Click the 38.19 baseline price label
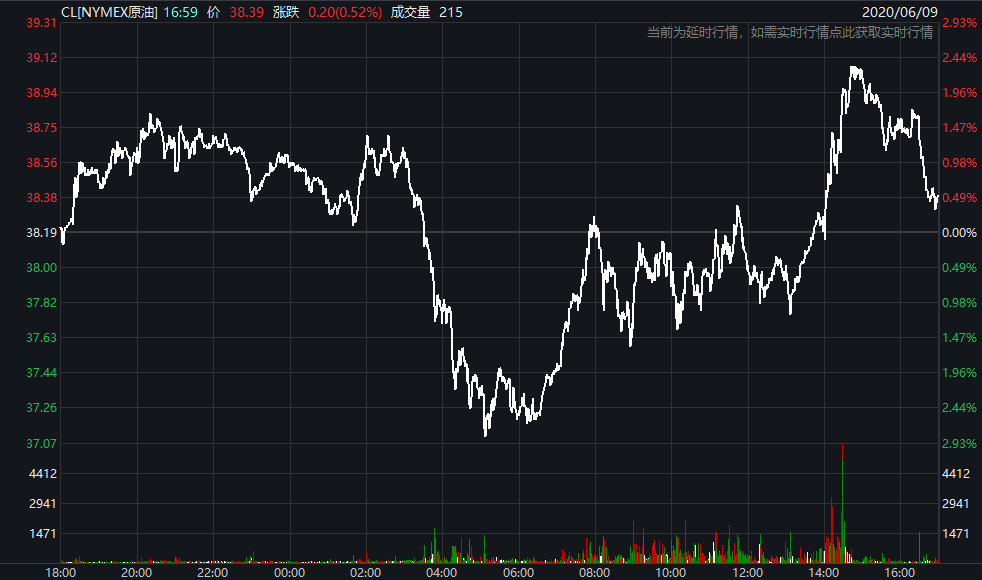 41,233
